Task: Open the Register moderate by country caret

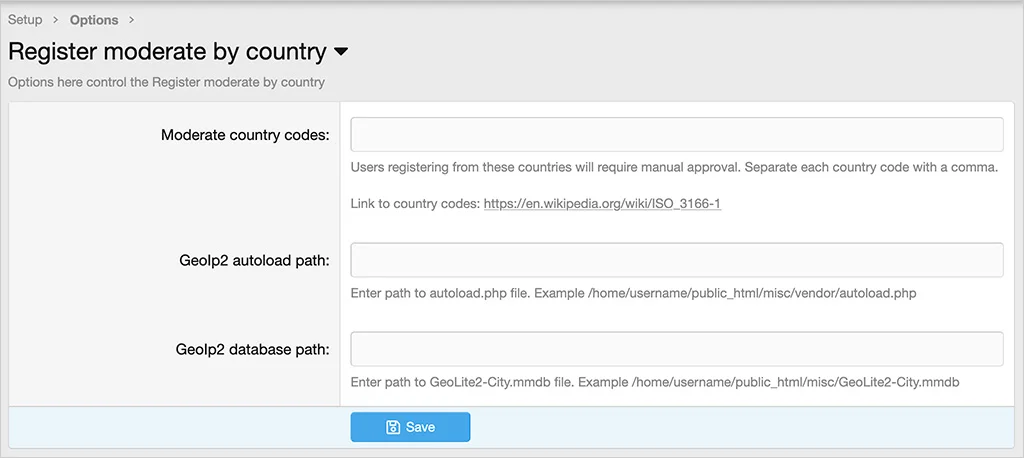Action: [x=341, y=51]
